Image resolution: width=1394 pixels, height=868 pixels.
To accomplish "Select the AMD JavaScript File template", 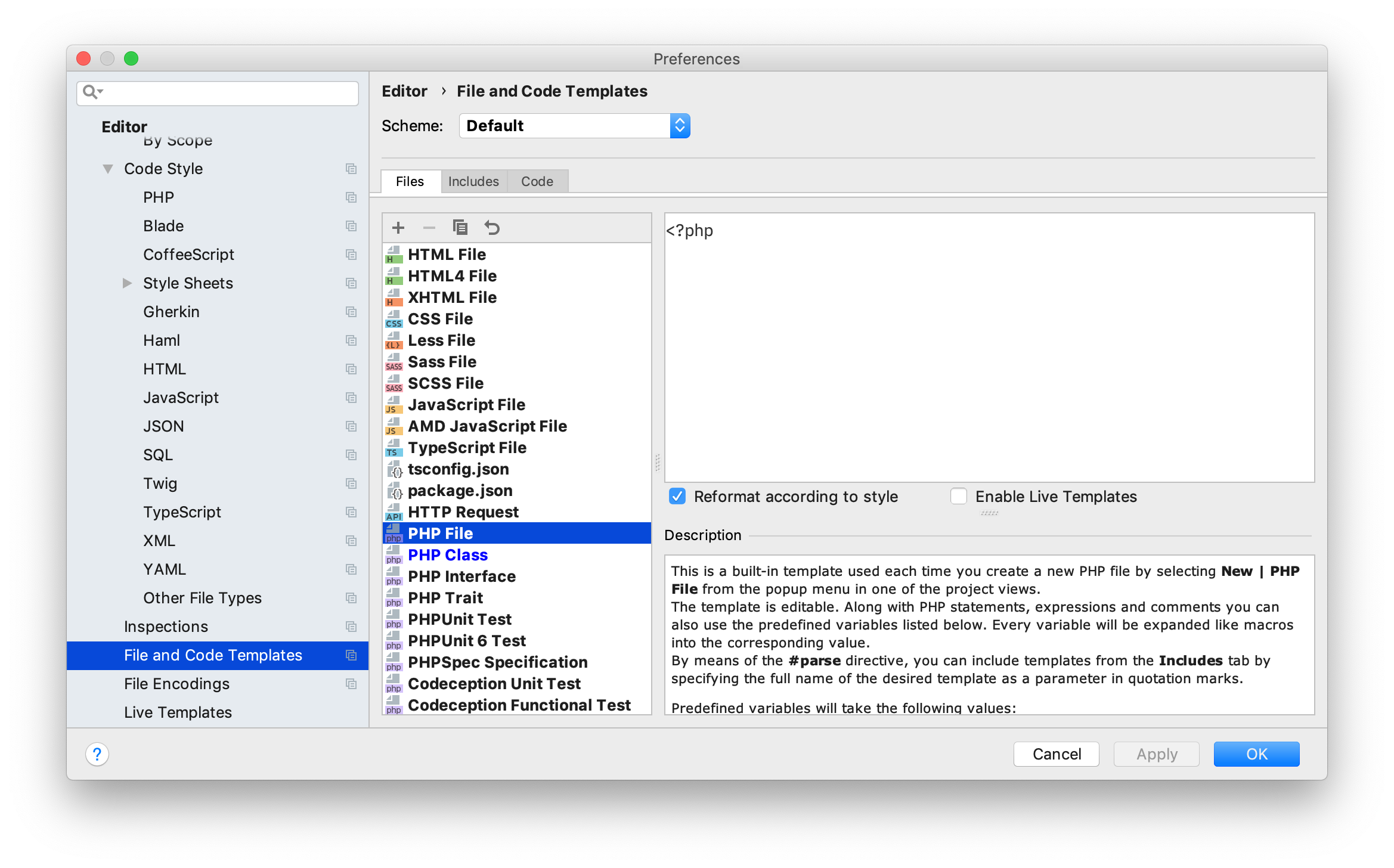I will click(517, 426).
